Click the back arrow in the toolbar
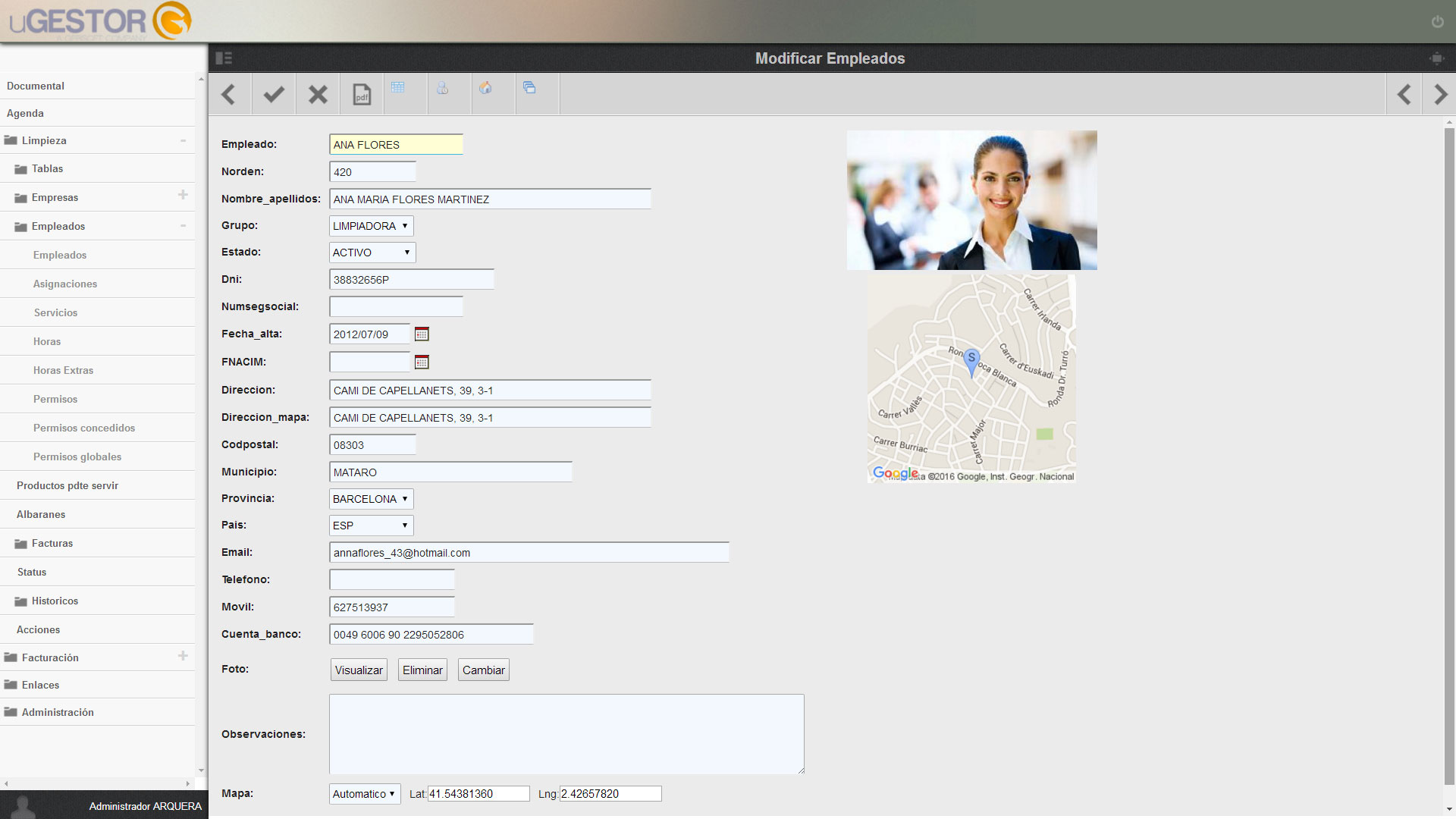This screenshot has height=819, width=1456. pyautogui.click(x=229, y=94)
